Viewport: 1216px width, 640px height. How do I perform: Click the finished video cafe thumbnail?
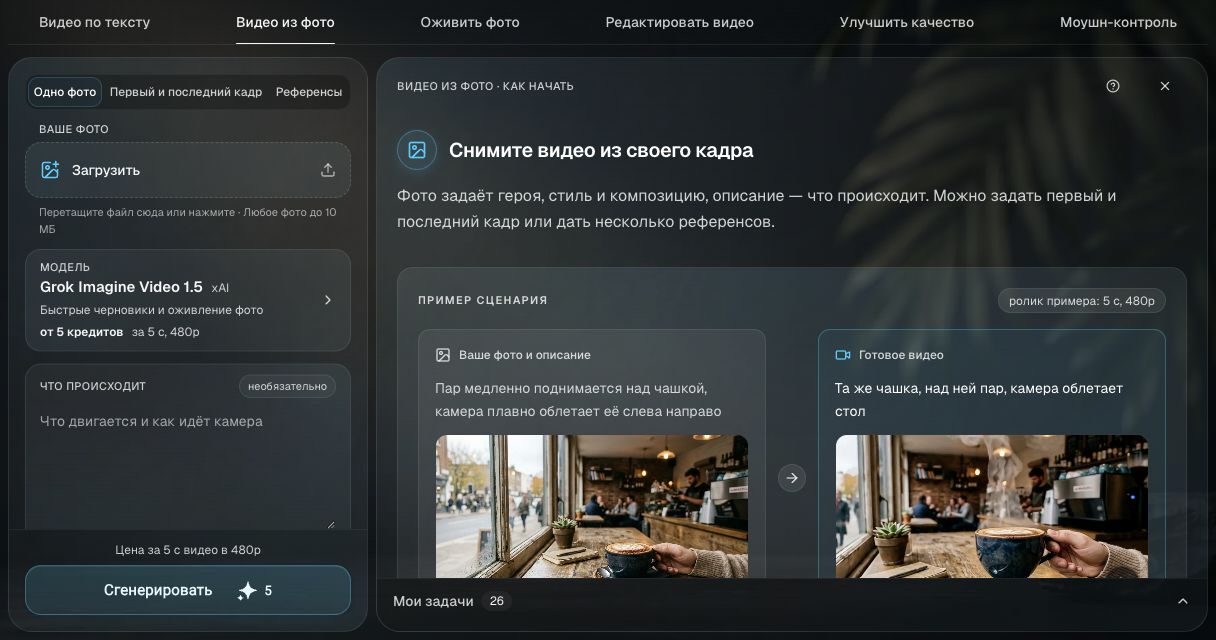pyautogui.click(x=992, y=506)
